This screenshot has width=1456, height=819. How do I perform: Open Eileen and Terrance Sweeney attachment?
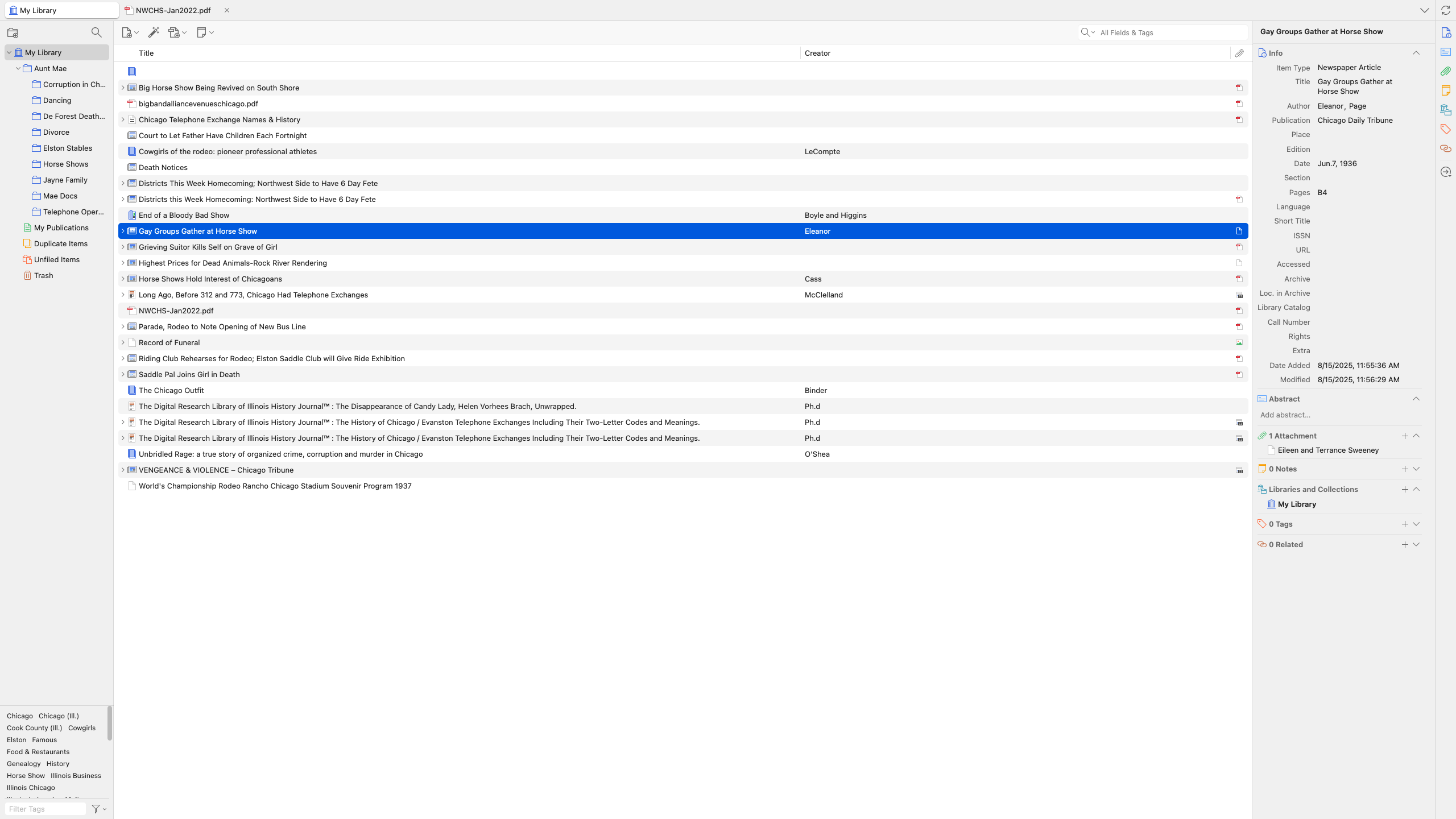[1328, 450]
